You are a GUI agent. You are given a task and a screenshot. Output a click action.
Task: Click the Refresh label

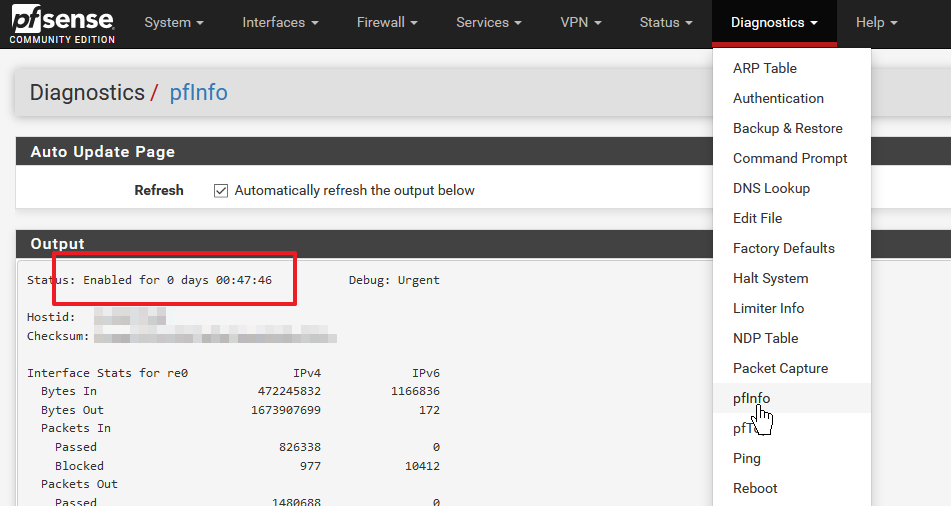159,191
